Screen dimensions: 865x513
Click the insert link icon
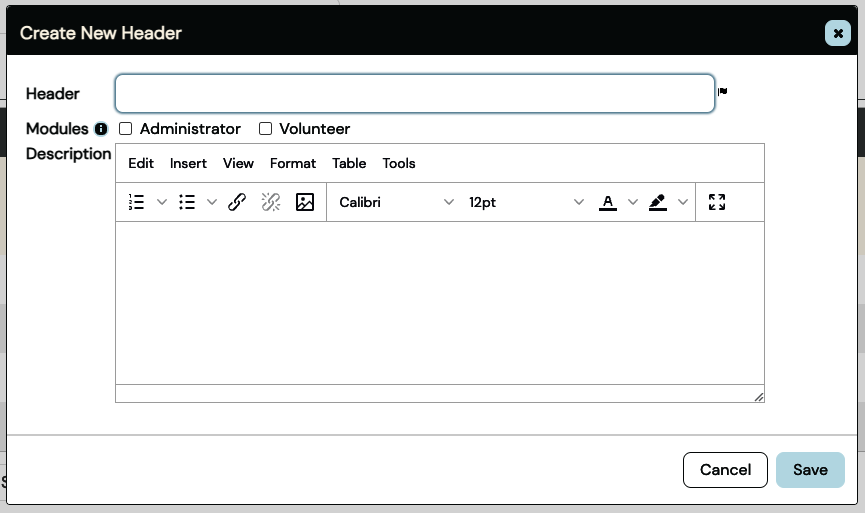(237, 202)
